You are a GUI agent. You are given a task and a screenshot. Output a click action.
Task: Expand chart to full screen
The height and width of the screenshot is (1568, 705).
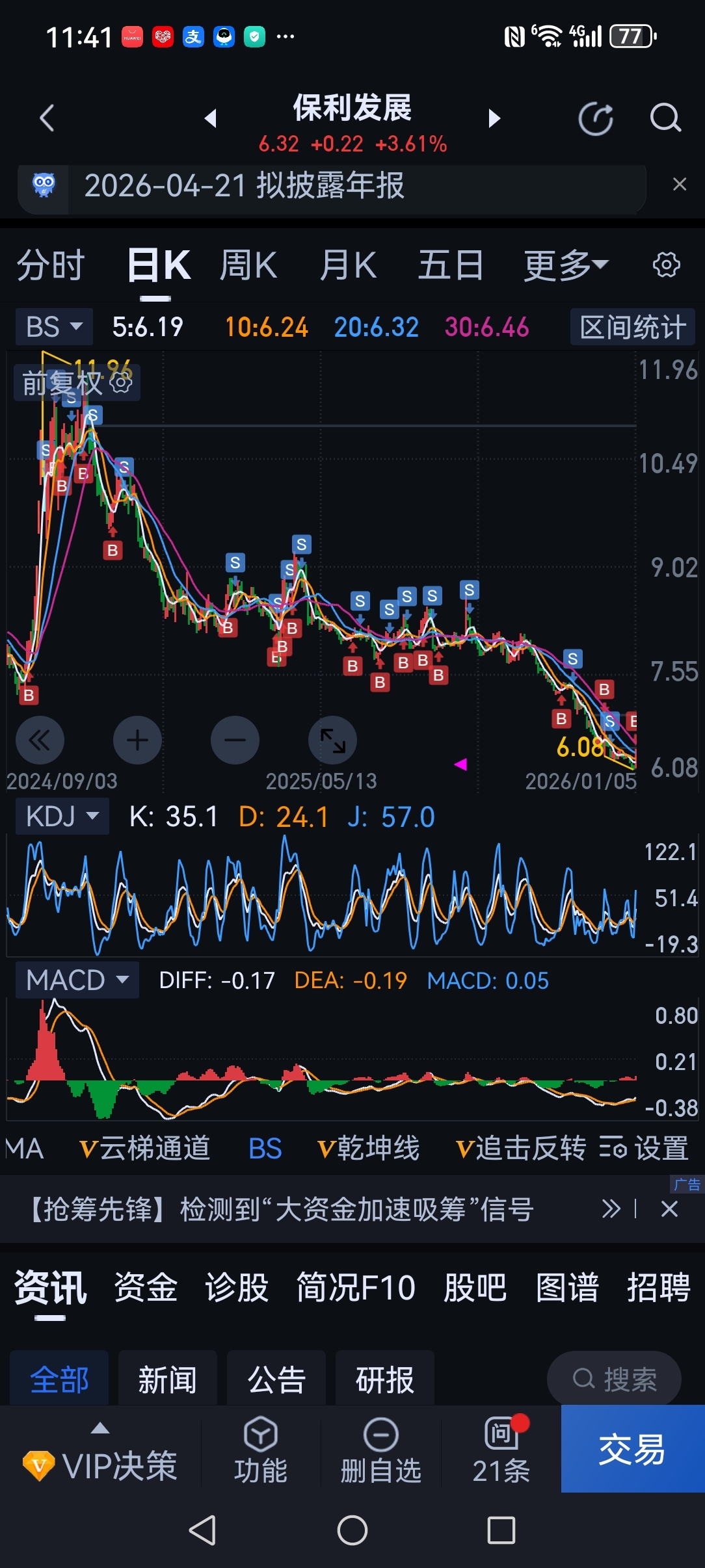pyautogui.click(x=332, y=740)
